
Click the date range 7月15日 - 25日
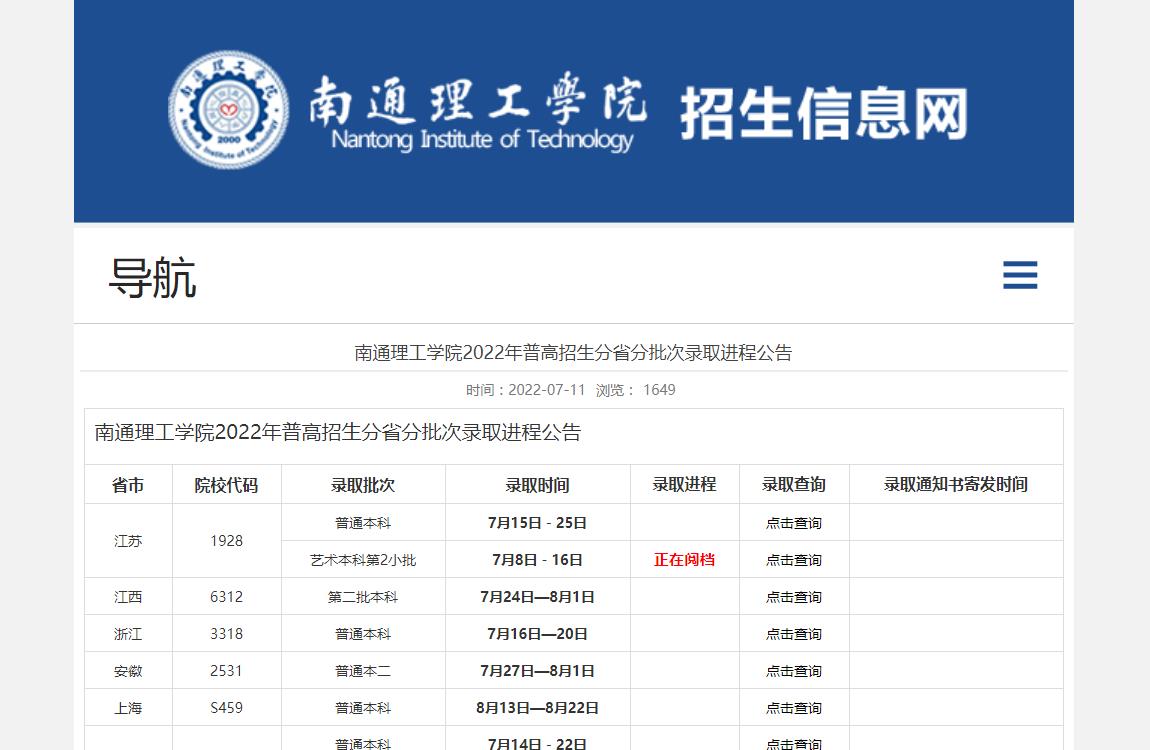coord(538,523)
